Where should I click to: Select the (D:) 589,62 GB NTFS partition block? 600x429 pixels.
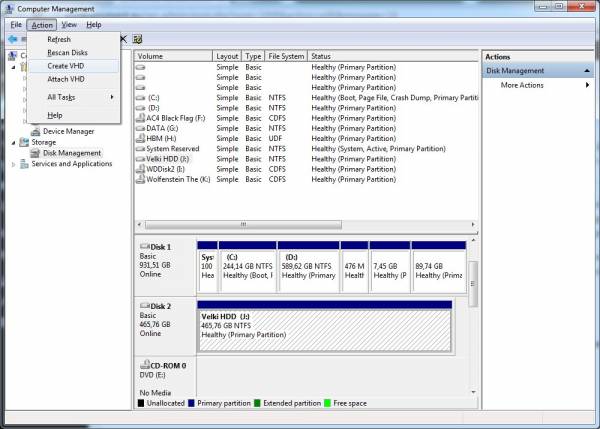tap(308, 267)
